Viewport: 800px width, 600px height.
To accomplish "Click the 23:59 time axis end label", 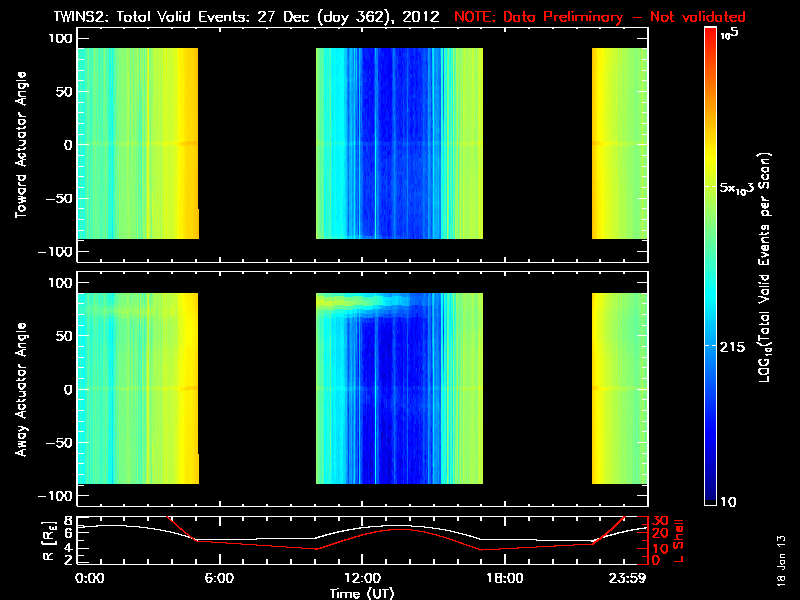I will (x=628, y=578).
